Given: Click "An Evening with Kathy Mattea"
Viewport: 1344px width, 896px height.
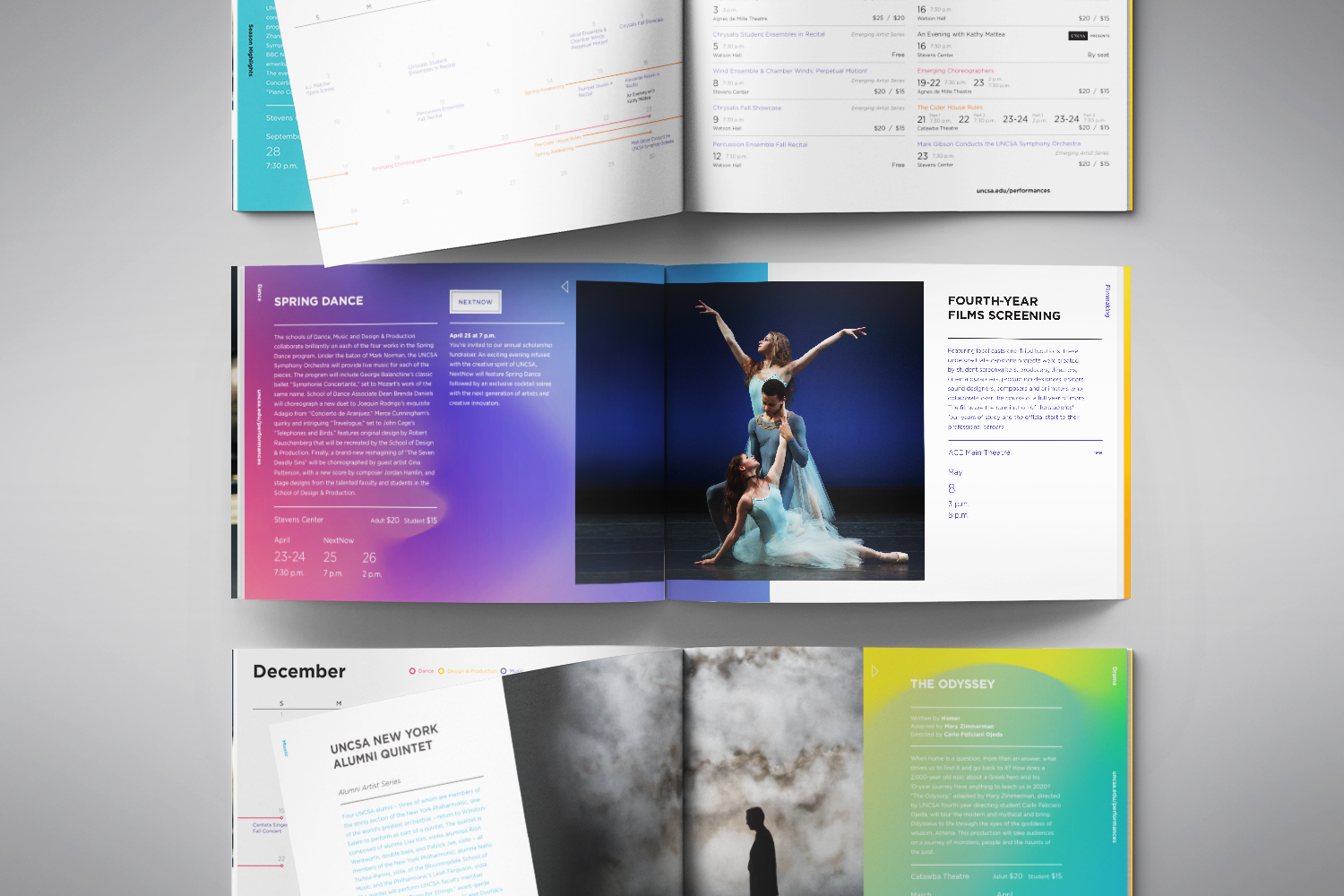Looking at the screenshot, I should [x=961, y=34].
